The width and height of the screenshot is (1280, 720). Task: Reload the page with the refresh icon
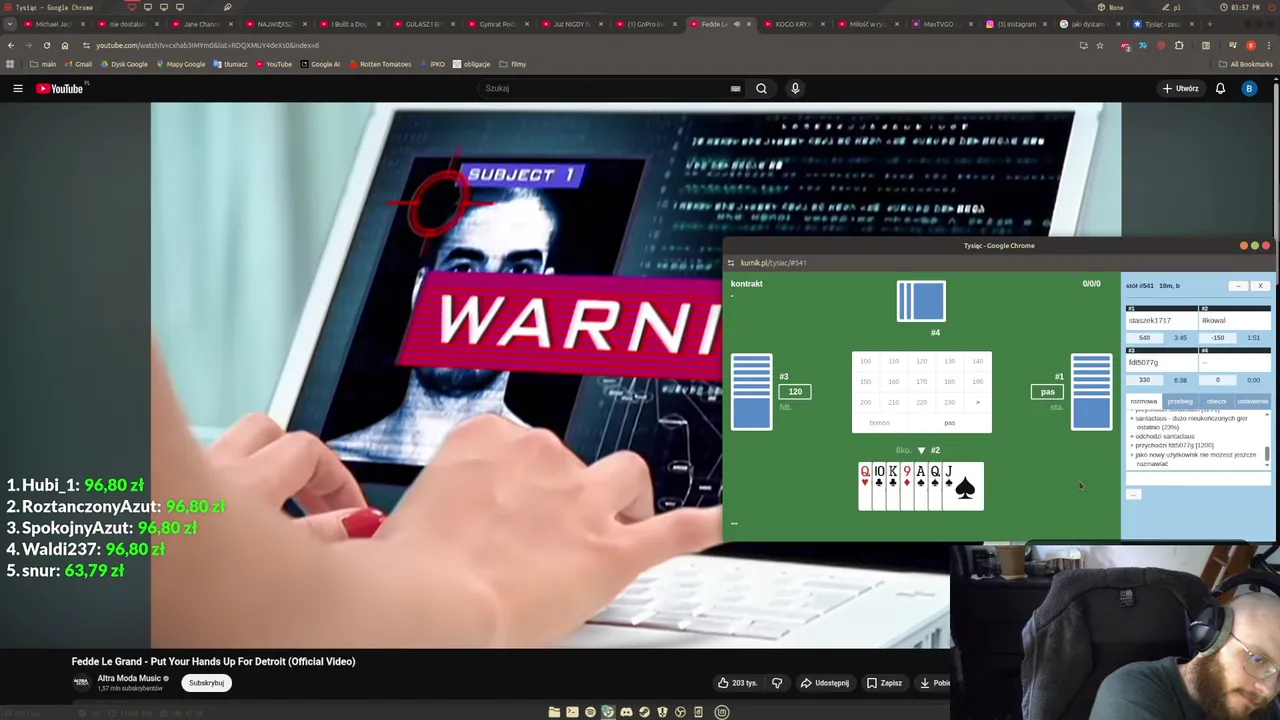46,45
